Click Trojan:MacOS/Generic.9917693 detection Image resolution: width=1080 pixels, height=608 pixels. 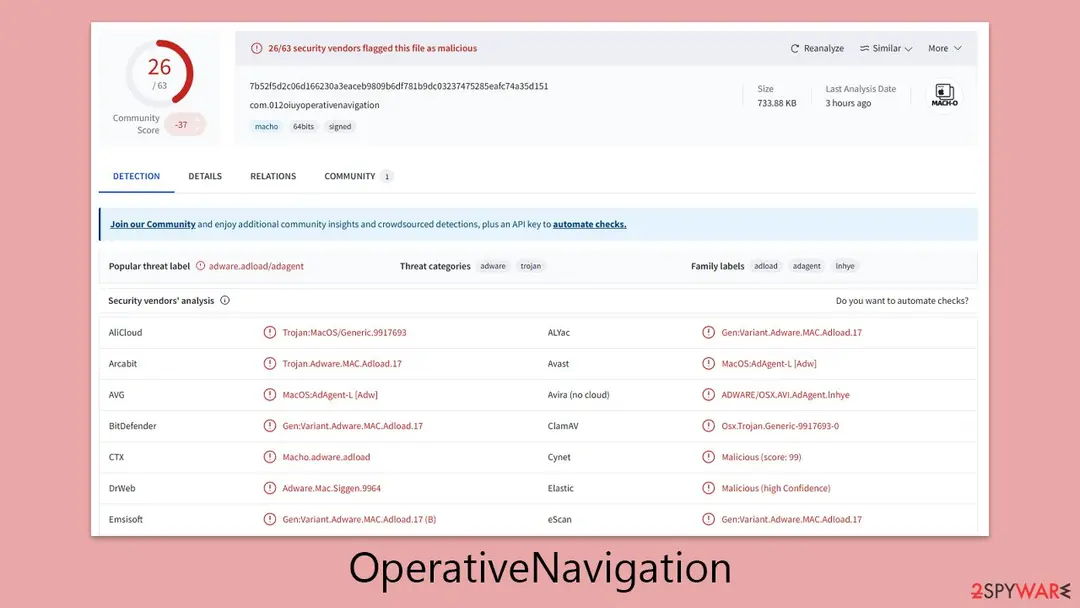[344, 333]
